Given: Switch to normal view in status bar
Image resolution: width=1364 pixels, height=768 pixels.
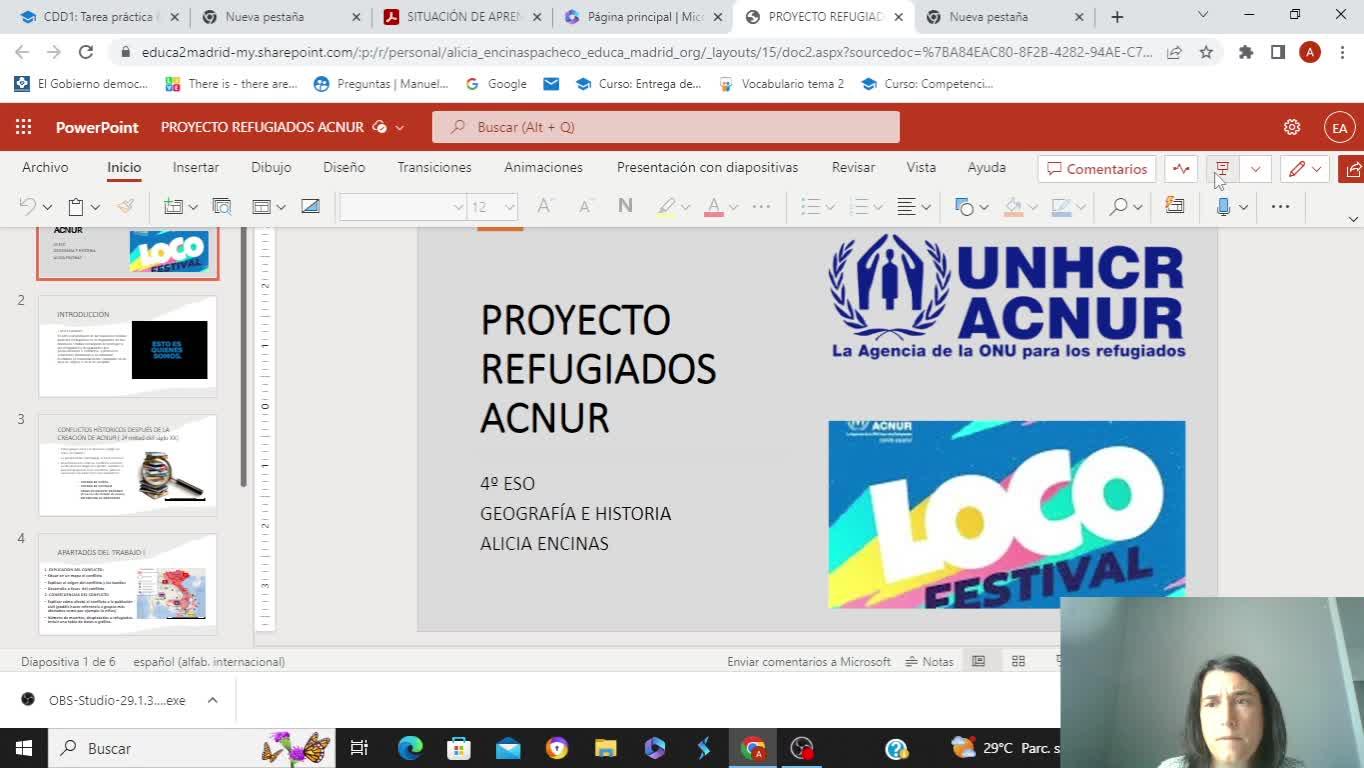Looking at the screenshot, I should [979, 661].
